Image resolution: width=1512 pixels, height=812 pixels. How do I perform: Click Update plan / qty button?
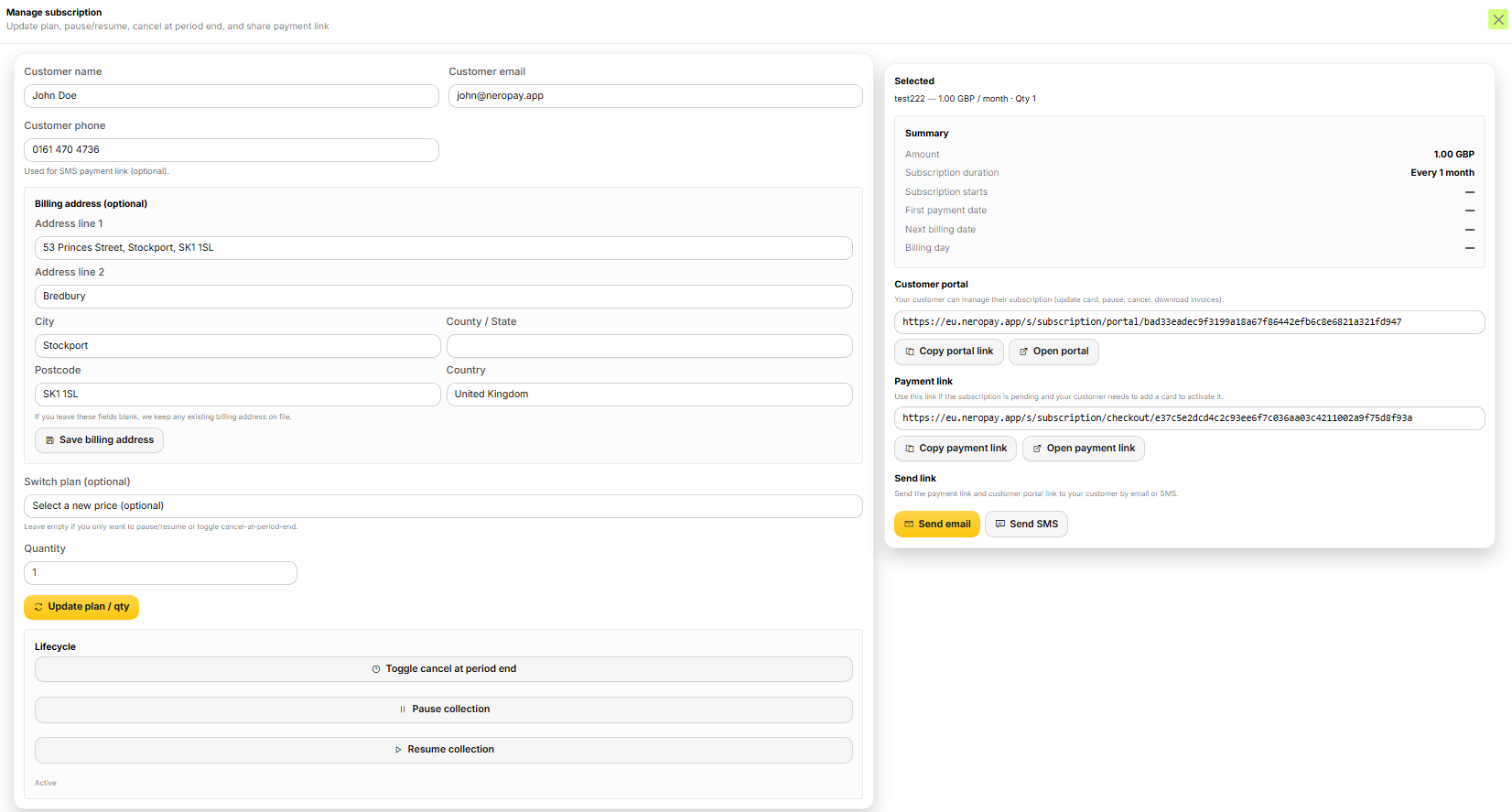click(81, 607)
